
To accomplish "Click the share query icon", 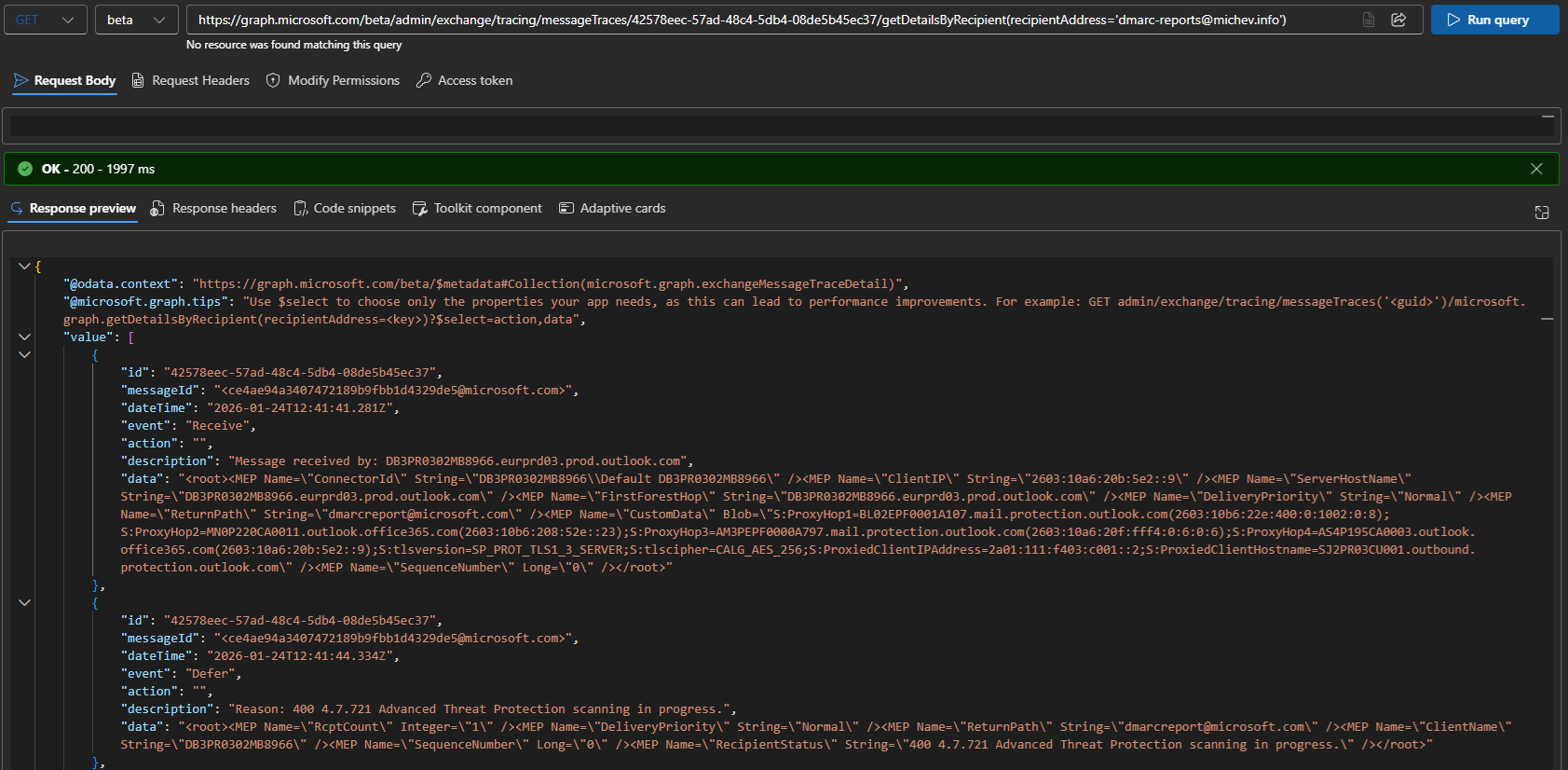I will (1398, 20).
